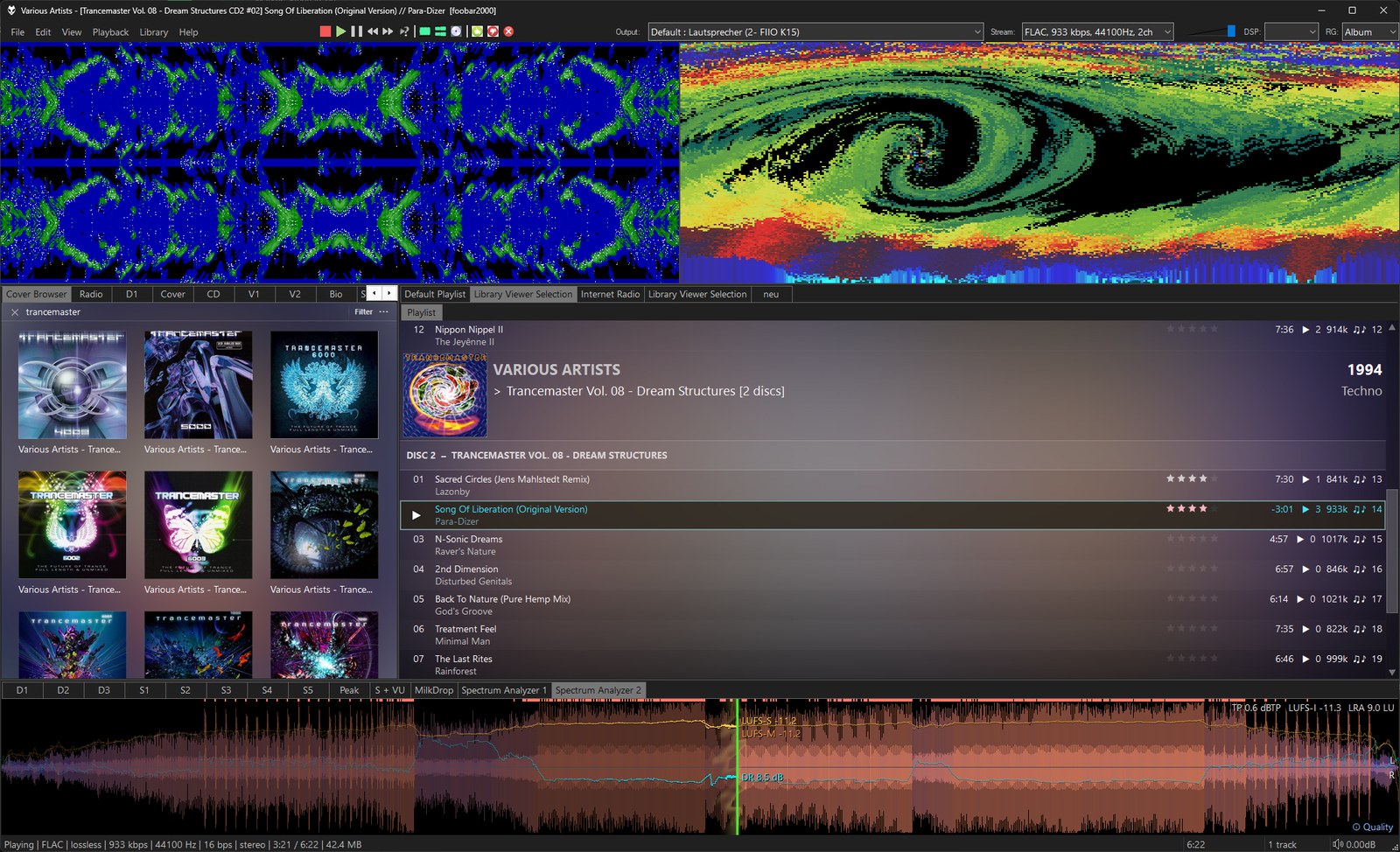Seek in the waveform seekbar near the green cursor
Viewport: 1400px width, 852px height.
click(x=737, y=766)
